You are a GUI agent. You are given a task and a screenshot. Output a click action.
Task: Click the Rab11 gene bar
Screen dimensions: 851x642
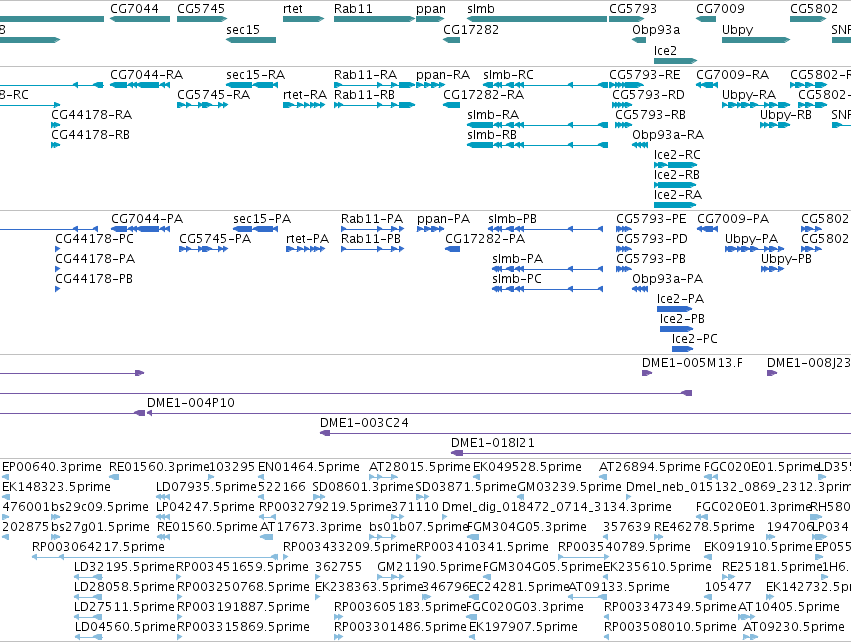point(374,19)
